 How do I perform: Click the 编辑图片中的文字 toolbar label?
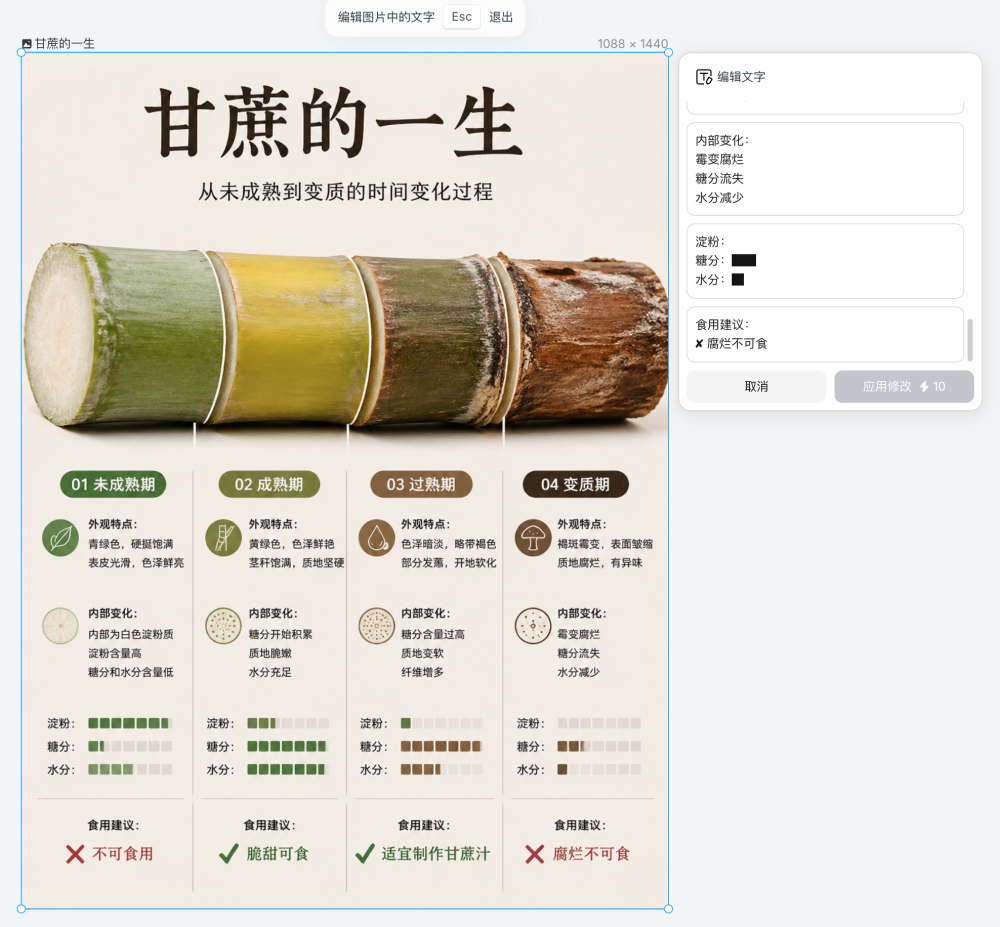[386, 17]
